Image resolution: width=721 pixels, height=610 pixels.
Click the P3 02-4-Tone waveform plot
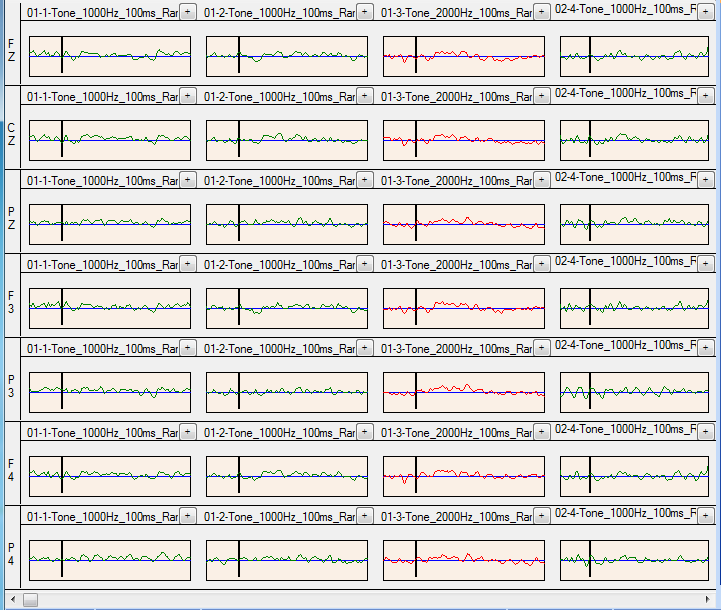pyautogui.click(x=635, y=393)
